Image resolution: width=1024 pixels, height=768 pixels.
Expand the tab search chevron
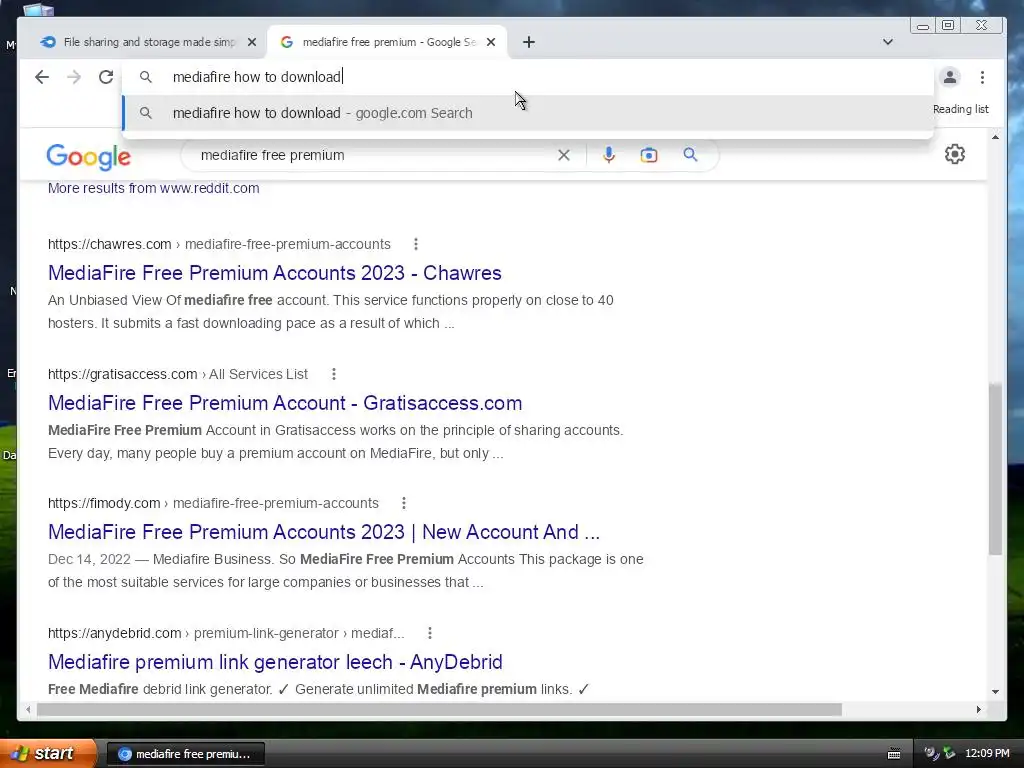pyautogui.click(x=888, y=42)
